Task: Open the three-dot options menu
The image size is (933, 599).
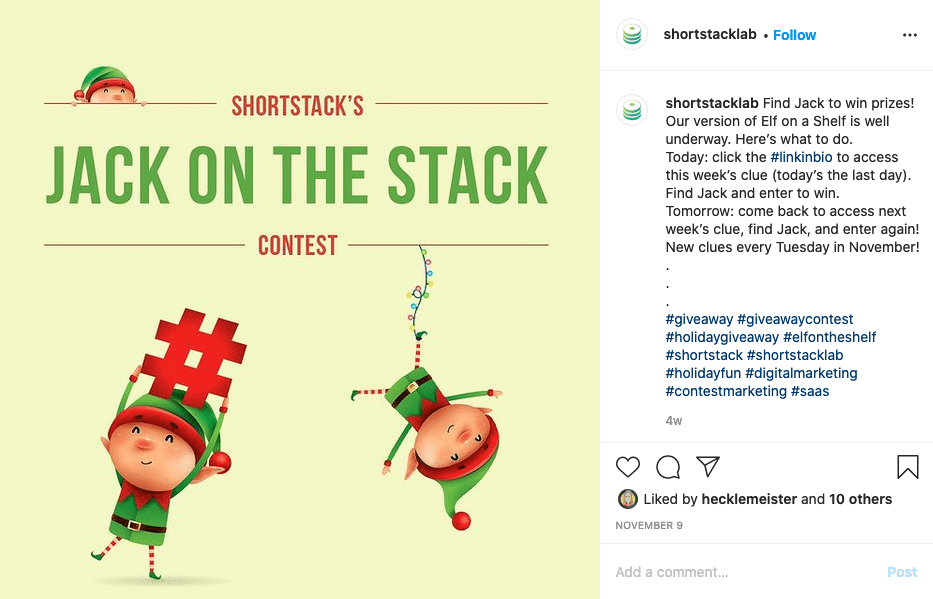Action: pyautogui.click(x=910, y=34)
